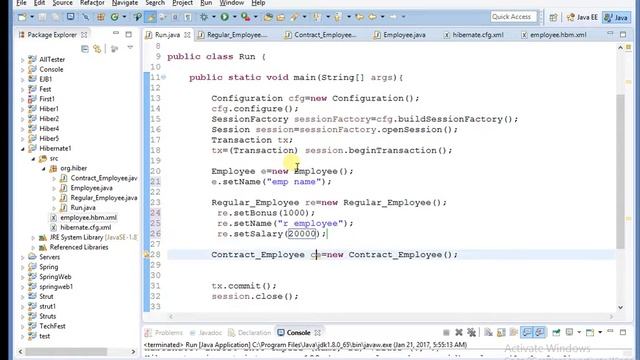
Task: Minimize the Package Explorer view
Action: pyautogui.click(x=116, y=34)
